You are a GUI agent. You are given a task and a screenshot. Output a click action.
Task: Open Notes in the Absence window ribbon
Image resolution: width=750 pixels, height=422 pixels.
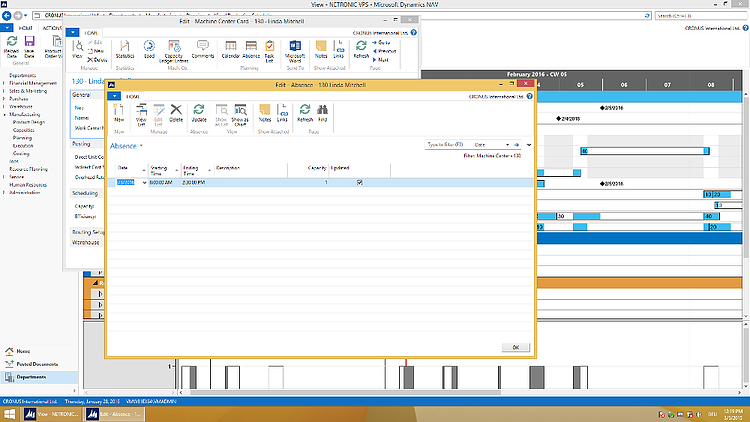(265, 114)
